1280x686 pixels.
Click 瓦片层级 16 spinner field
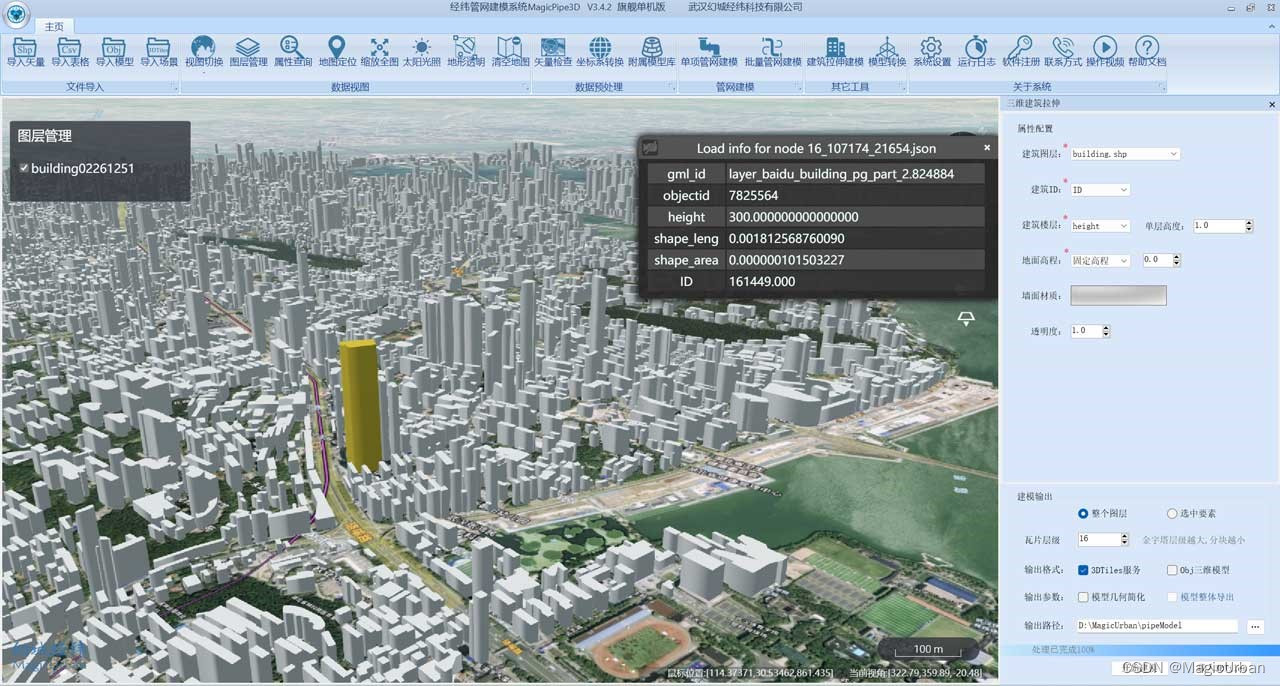coord(1102,539)
